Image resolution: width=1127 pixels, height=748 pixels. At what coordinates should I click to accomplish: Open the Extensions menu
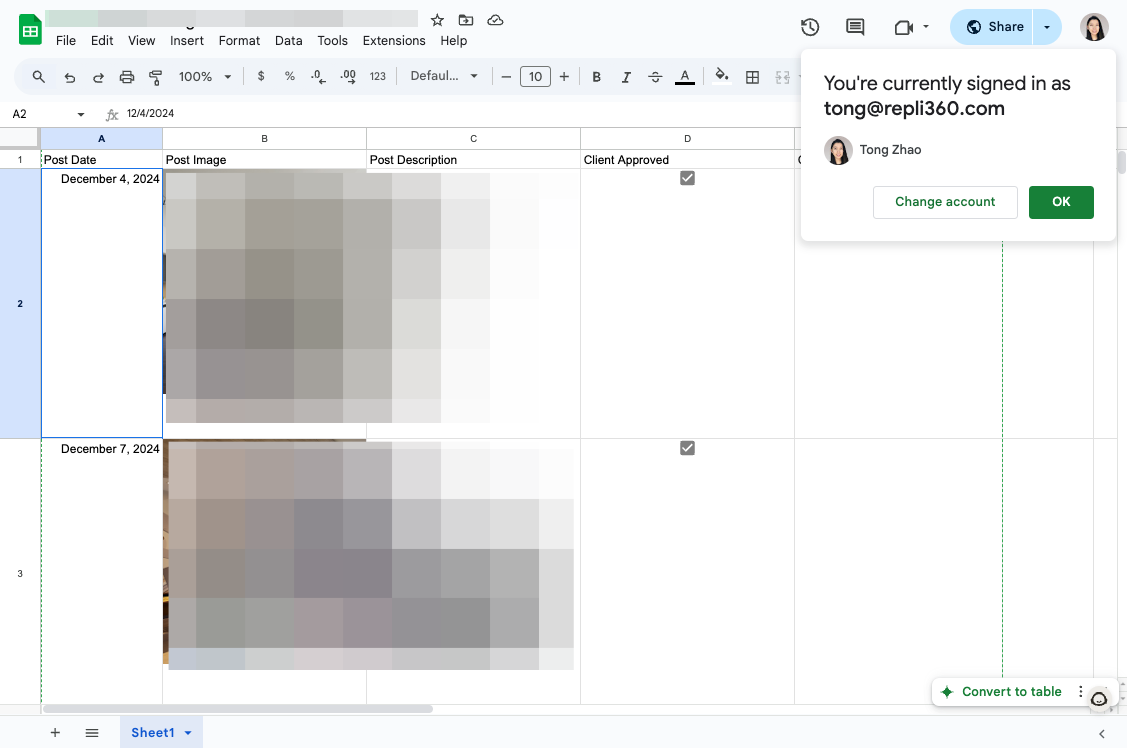pos(394,41)
